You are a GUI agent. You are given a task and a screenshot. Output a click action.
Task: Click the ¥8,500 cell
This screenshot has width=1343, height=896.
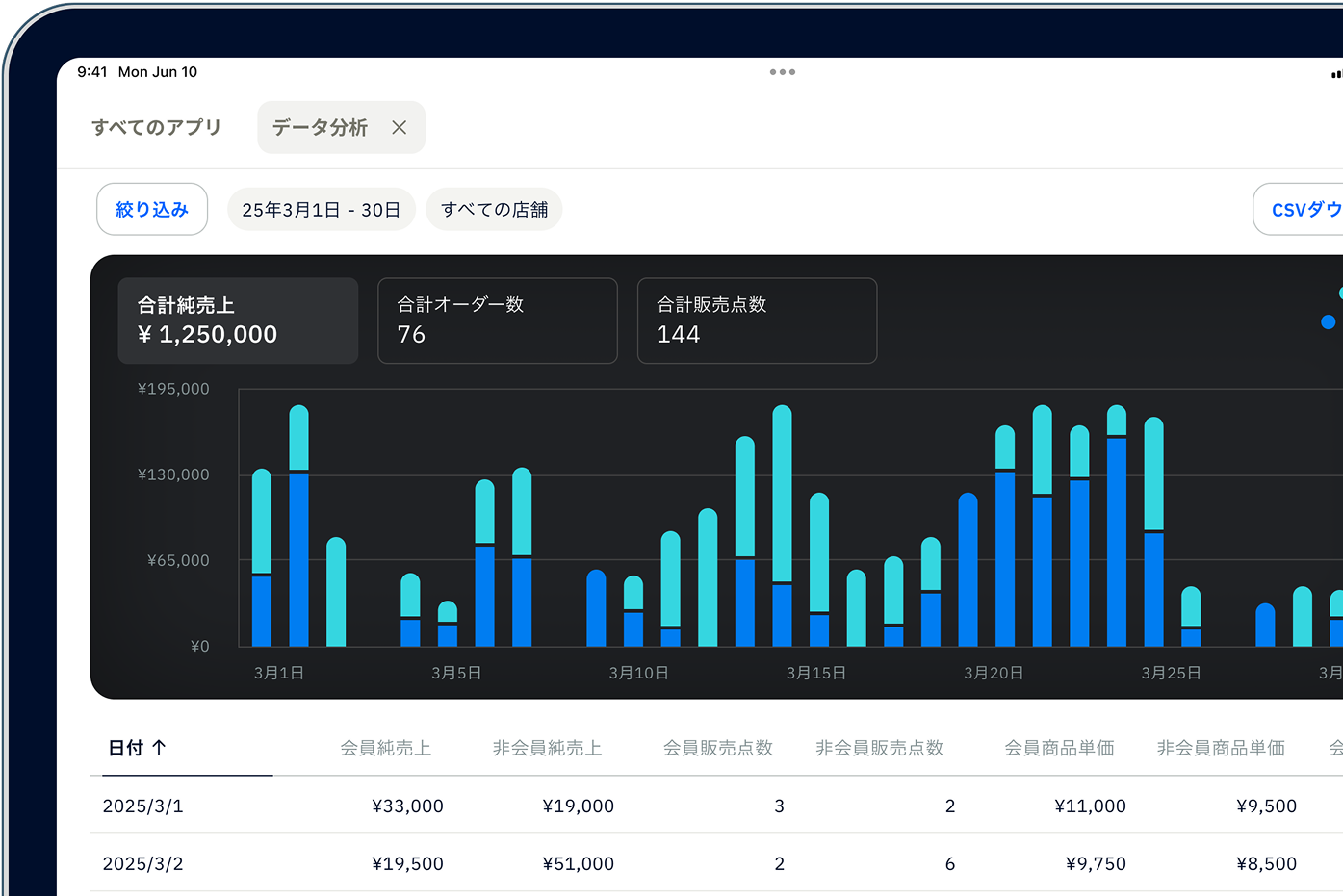pos(1266,863)
